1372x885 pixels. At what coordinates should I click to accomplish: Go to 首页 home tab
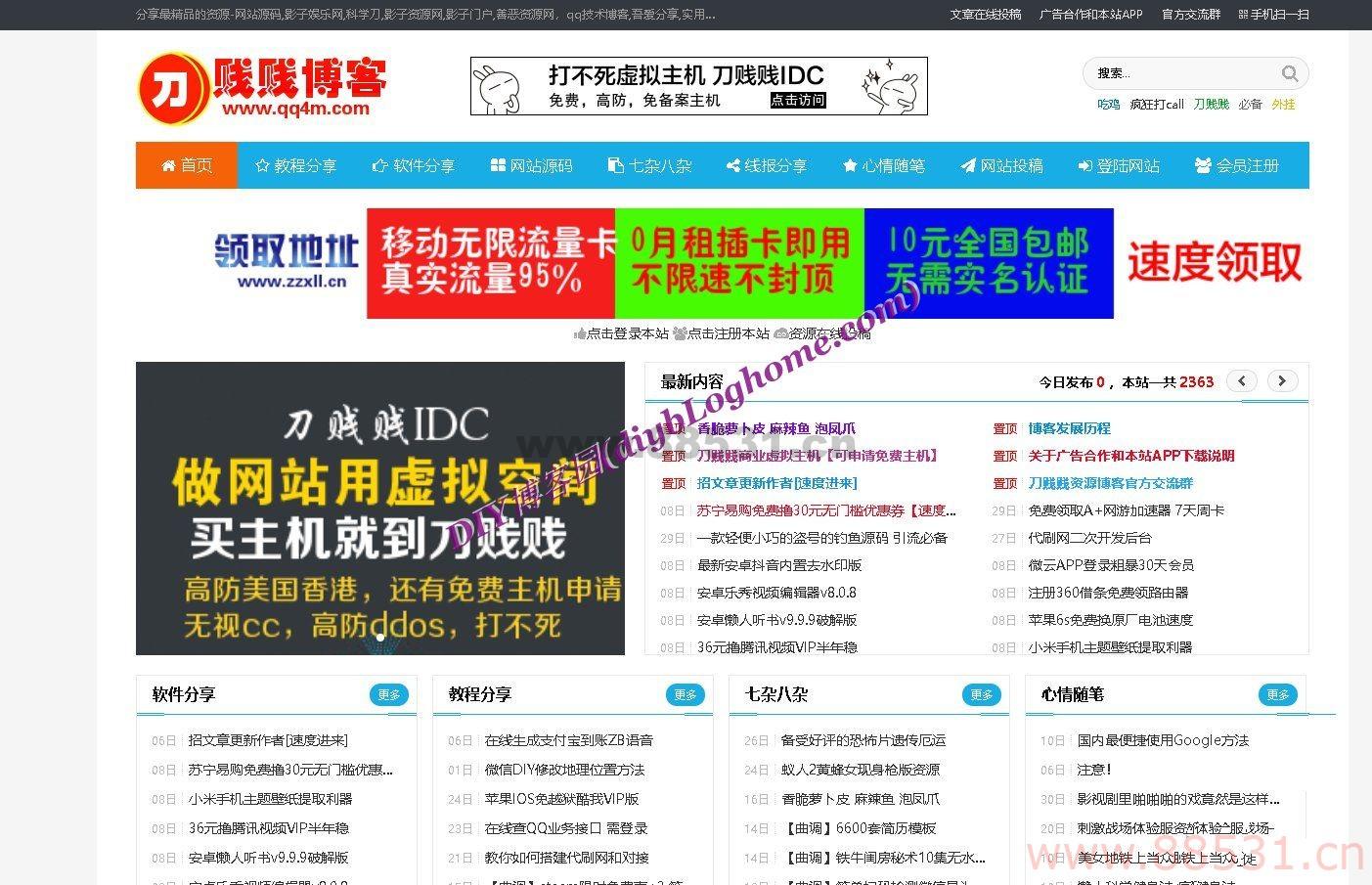coord(187,165)
